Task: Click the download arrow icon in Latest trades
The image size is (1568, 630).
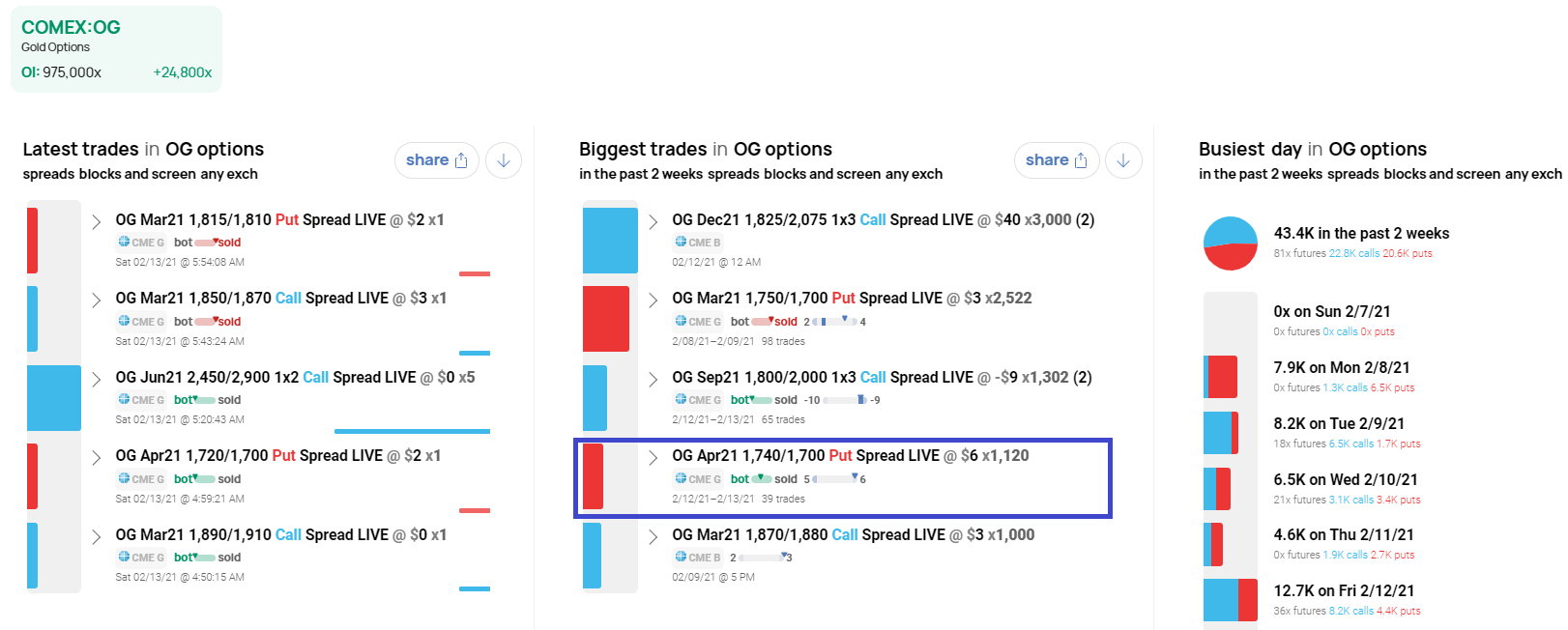Action: coord(504,160)
